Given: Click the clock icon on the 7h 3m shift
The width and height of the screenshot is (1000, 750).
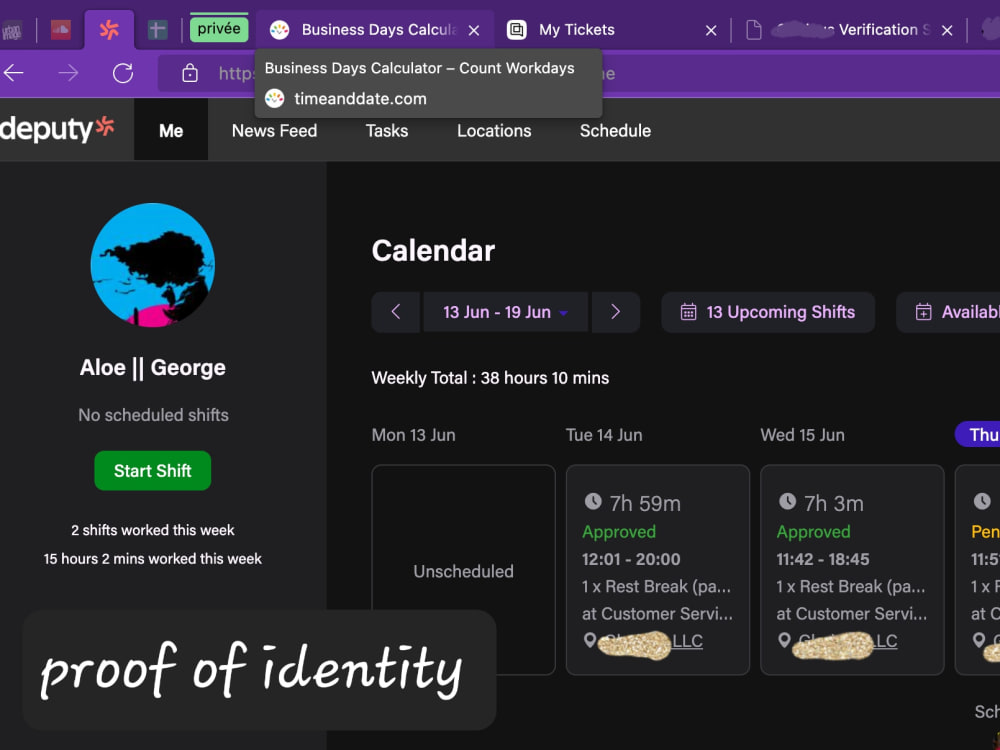Looking at the screenshot, I should pos(788,501).
